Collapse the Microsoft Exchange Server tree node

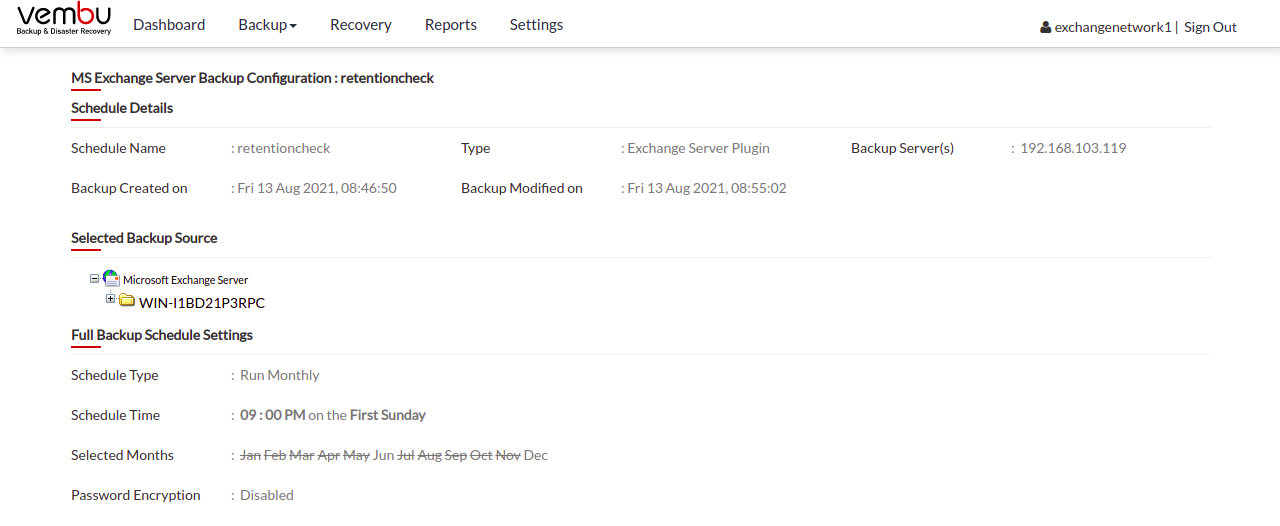(x=95, y=279)
